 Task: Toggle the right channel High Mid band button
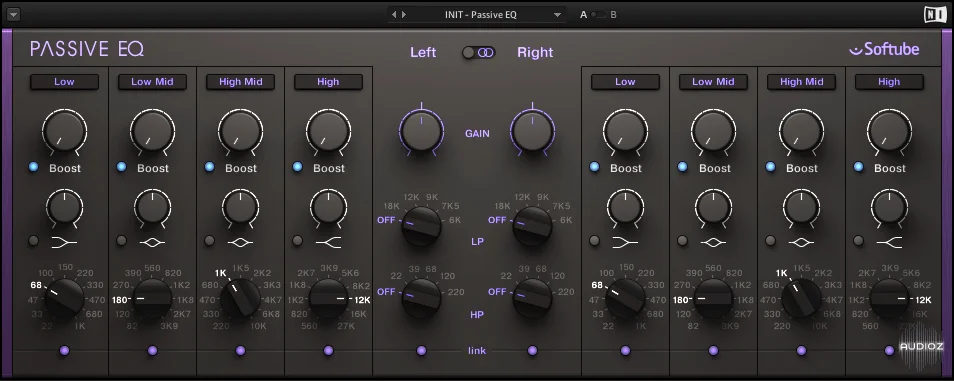(x=801, y=82)
